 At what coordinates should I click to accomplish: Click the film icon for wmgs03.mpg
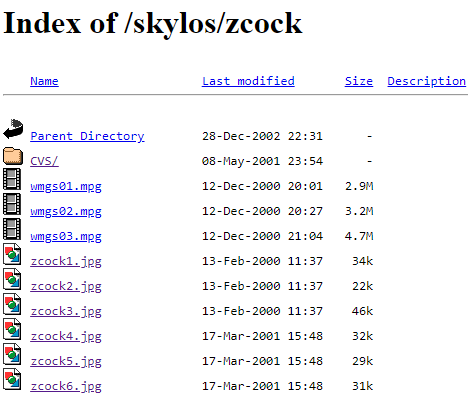[x=12, y=229]
